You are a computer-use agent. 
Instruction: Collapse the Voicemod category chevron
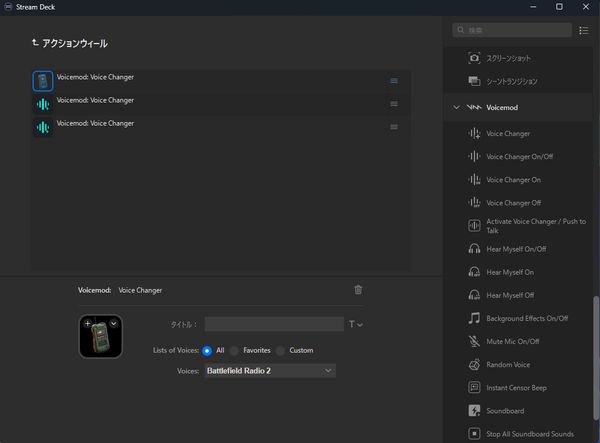pyautogui.click(x=456, y=107)
